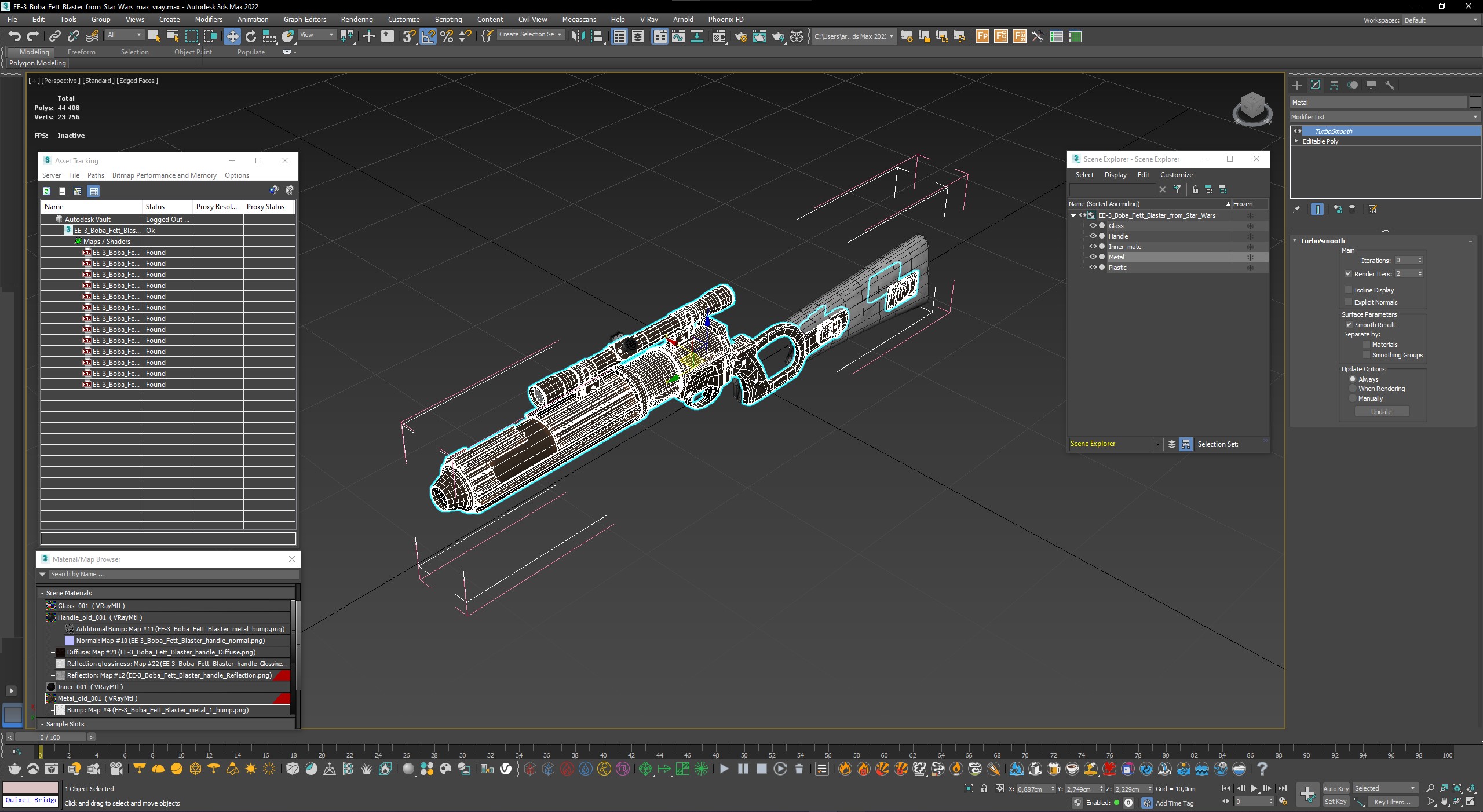This screenshot has height=812, width=1483.
Task: Click the Mirror tool icon
Action: point(578,36)
